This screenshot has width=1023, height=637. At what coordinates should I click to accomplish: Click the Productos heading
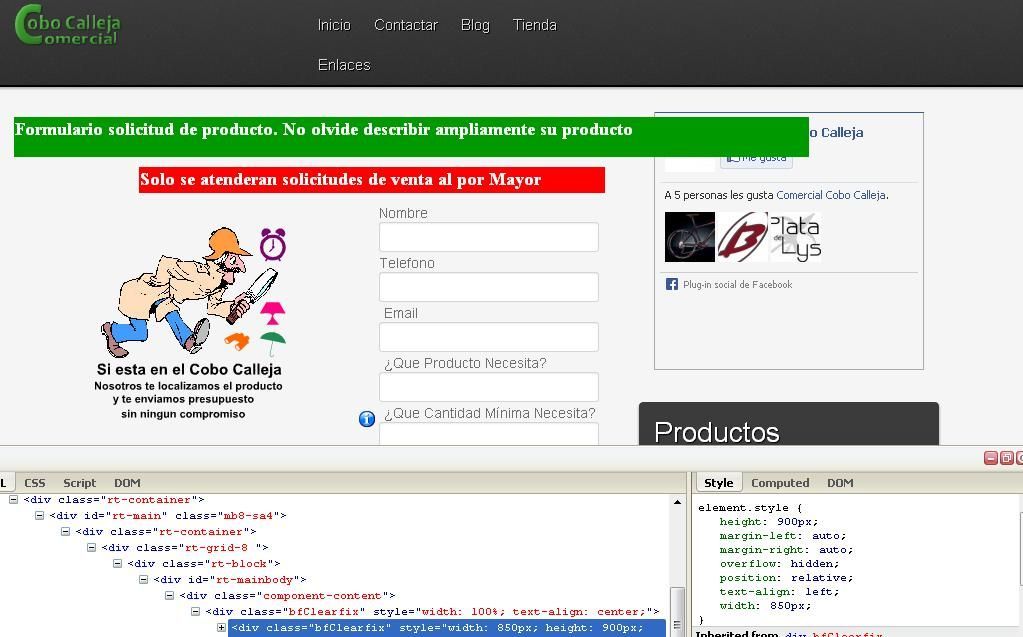tap(716, 432)
